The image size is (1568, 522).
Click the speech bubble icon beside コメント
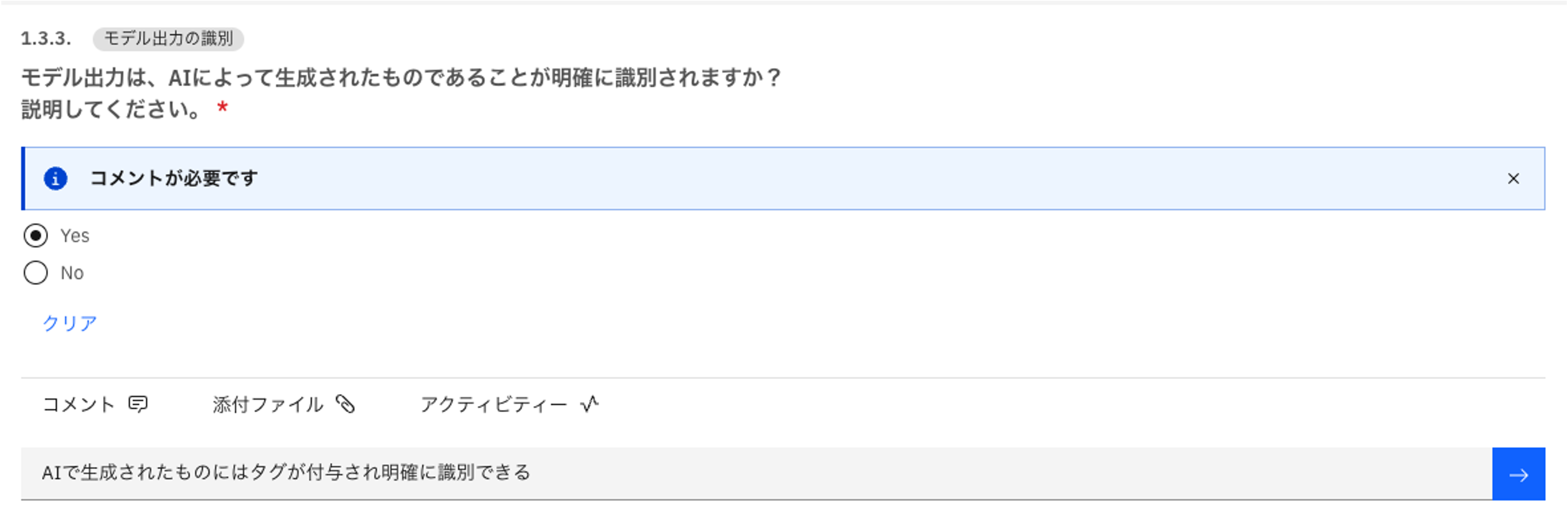pyautogui.click(x=138, y=404)
